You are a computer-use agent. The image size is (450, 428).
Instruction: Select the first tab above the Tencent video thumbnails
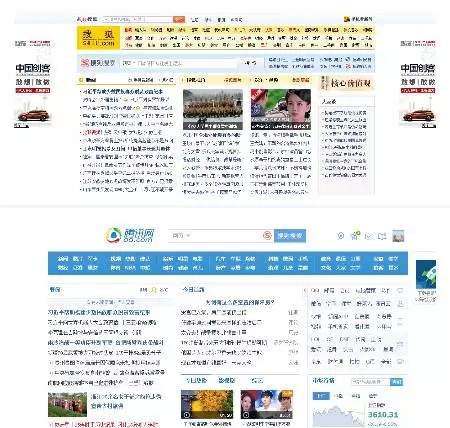(x=196, y=380)
